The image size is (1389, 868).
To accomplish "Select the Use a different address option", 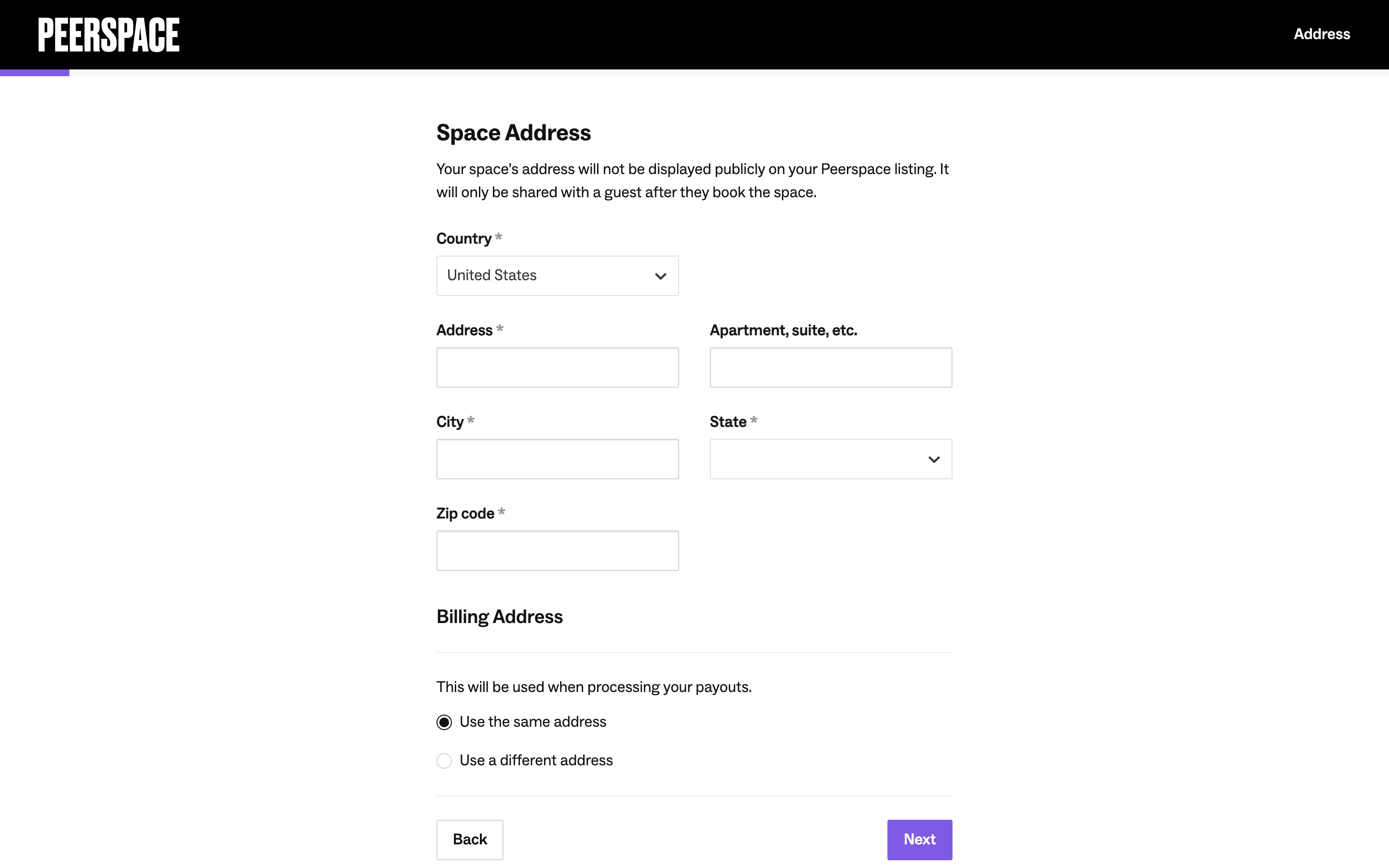I will point(444,760).
